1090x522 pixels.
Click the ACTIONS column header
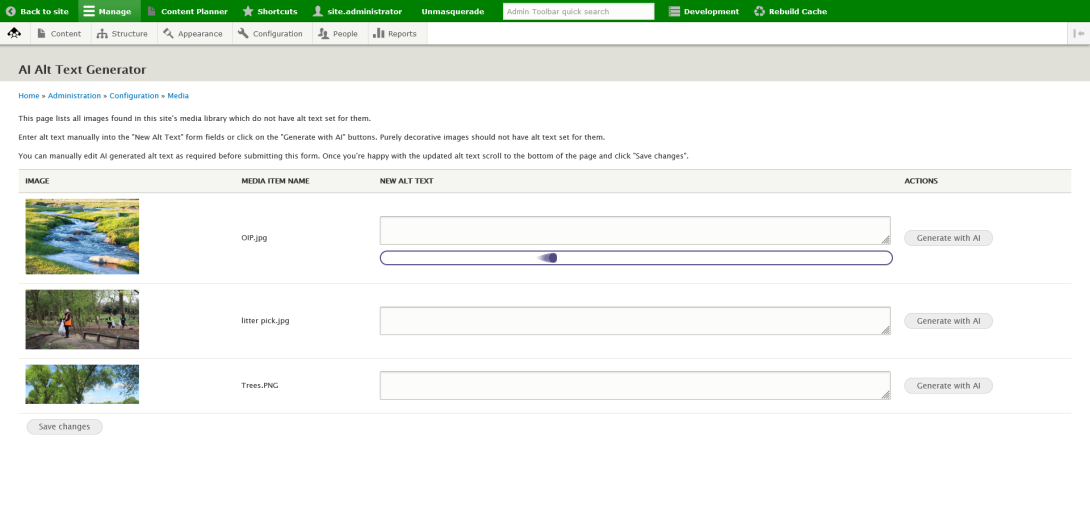[921, 181]
